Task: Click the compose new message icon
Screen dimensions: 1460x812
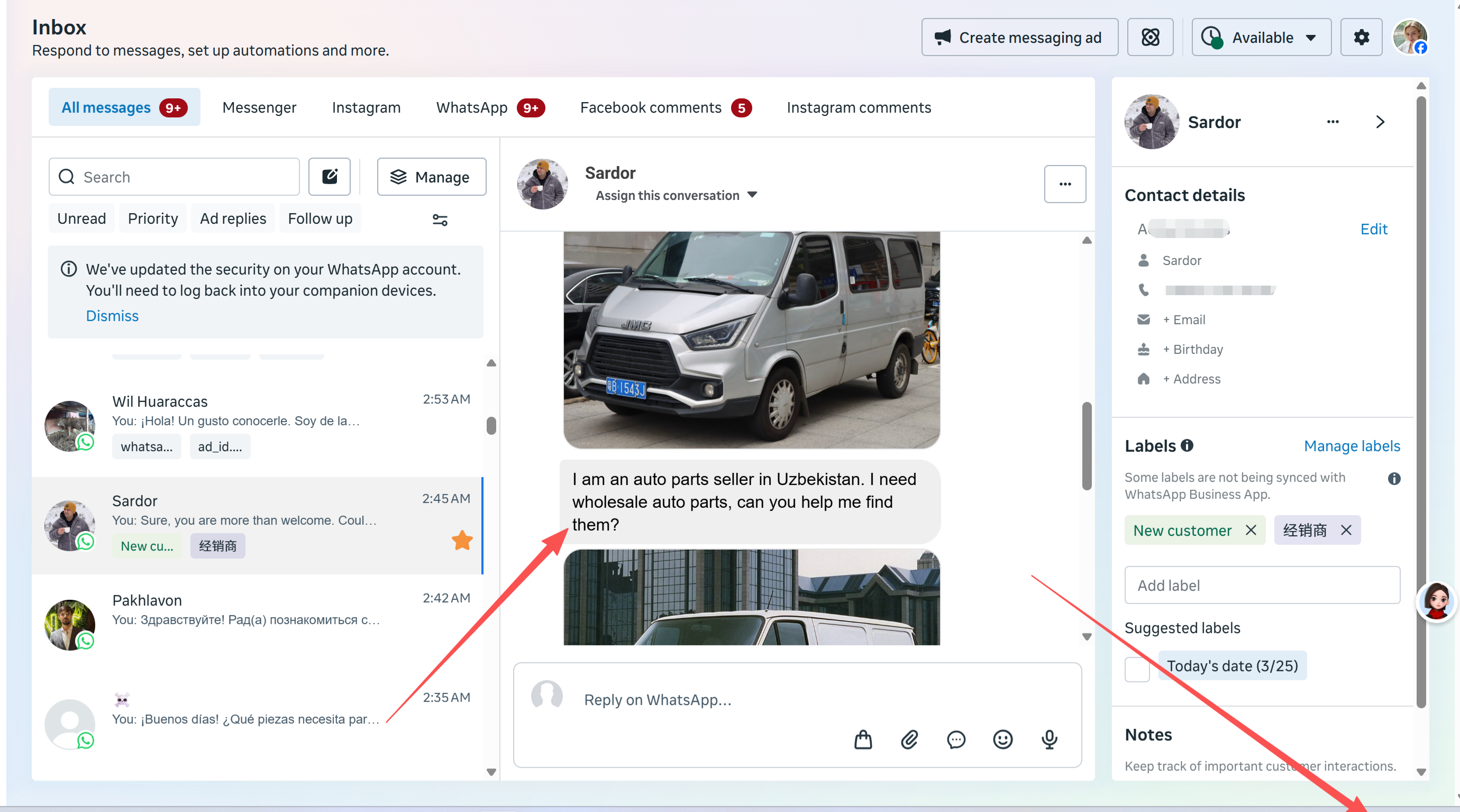Action: pyautogui.click(x=329, y=177)
